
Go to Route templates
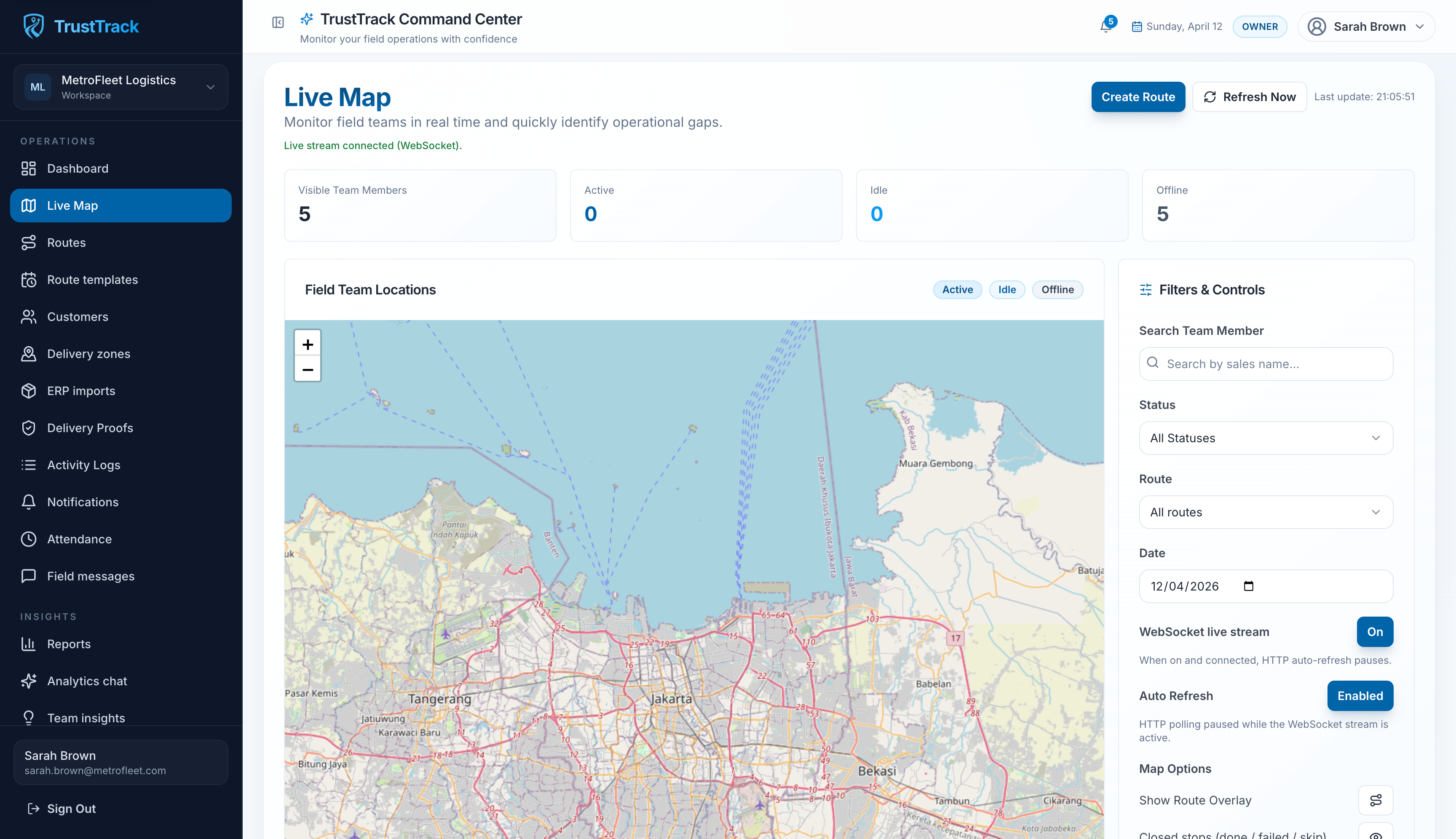pos(121,280)
